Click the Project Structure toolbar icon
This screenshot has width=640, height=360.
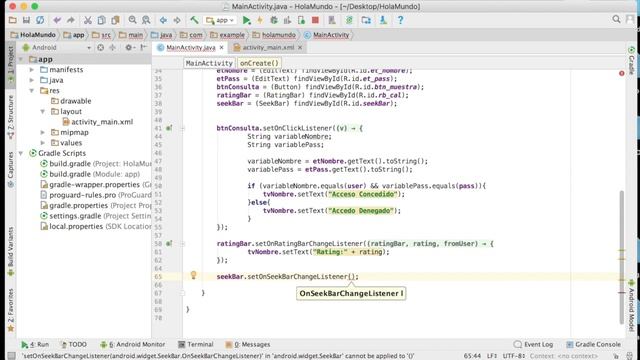366,20
